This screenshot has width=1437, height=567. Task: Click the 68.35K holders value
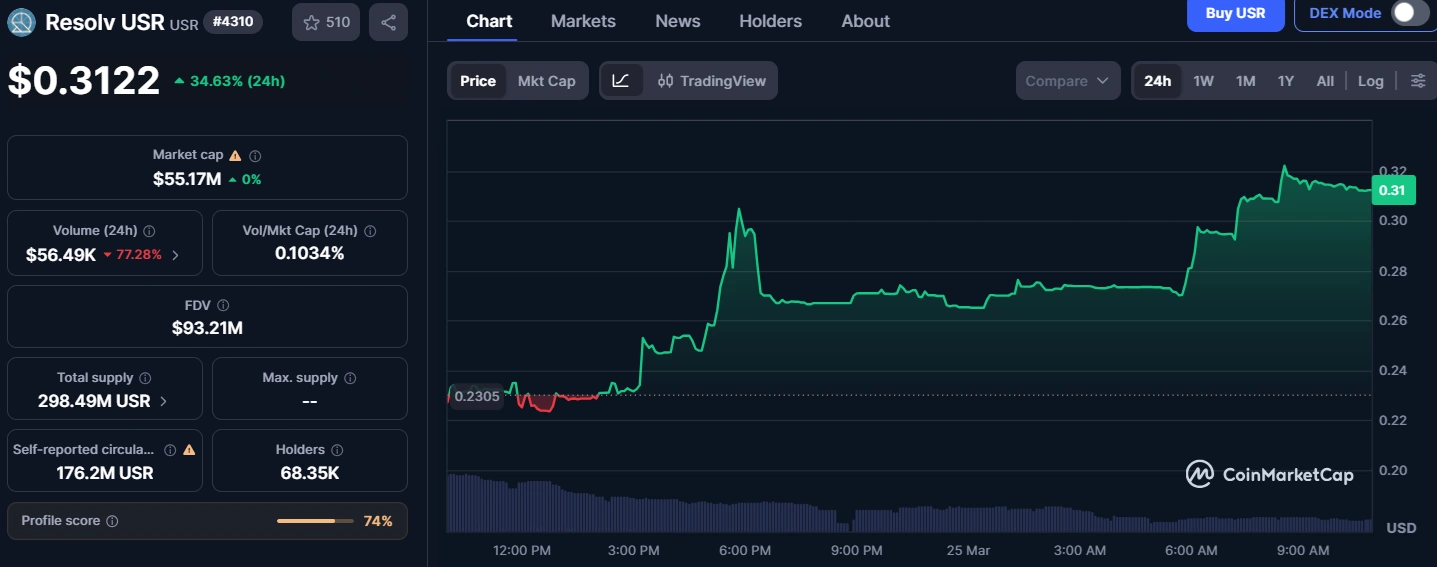[x=309, y=473]
